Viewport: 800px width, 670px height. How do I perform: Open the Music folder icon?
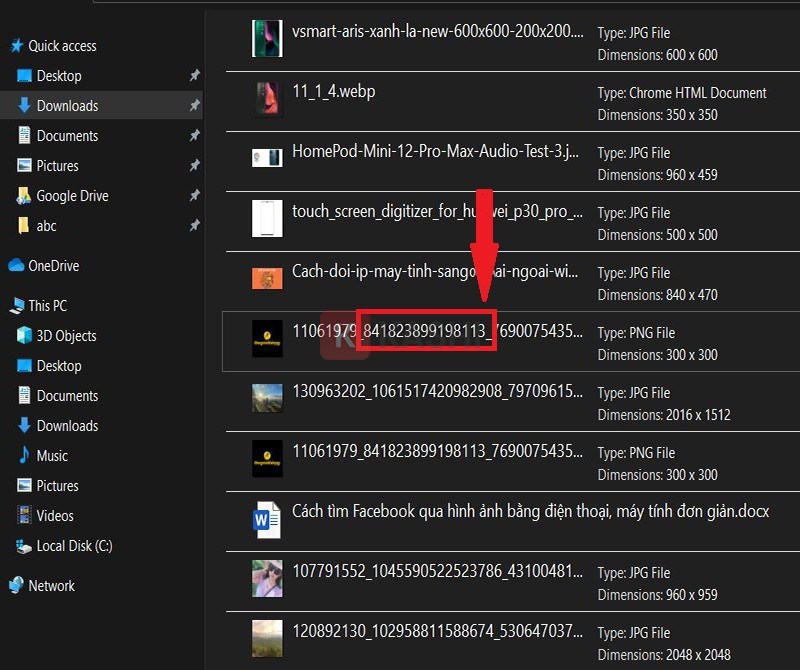click(x=25, y=456)
